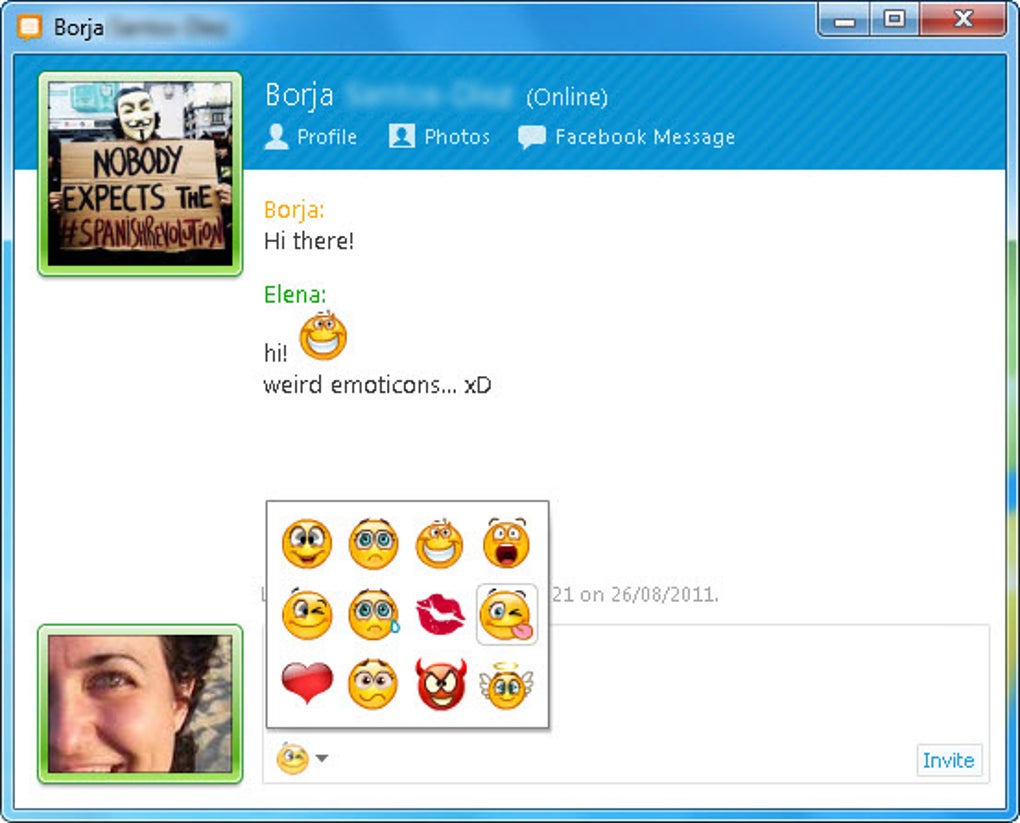Click the Invite button
This screenshot has width=1020, height=823.
pos(948,760)
